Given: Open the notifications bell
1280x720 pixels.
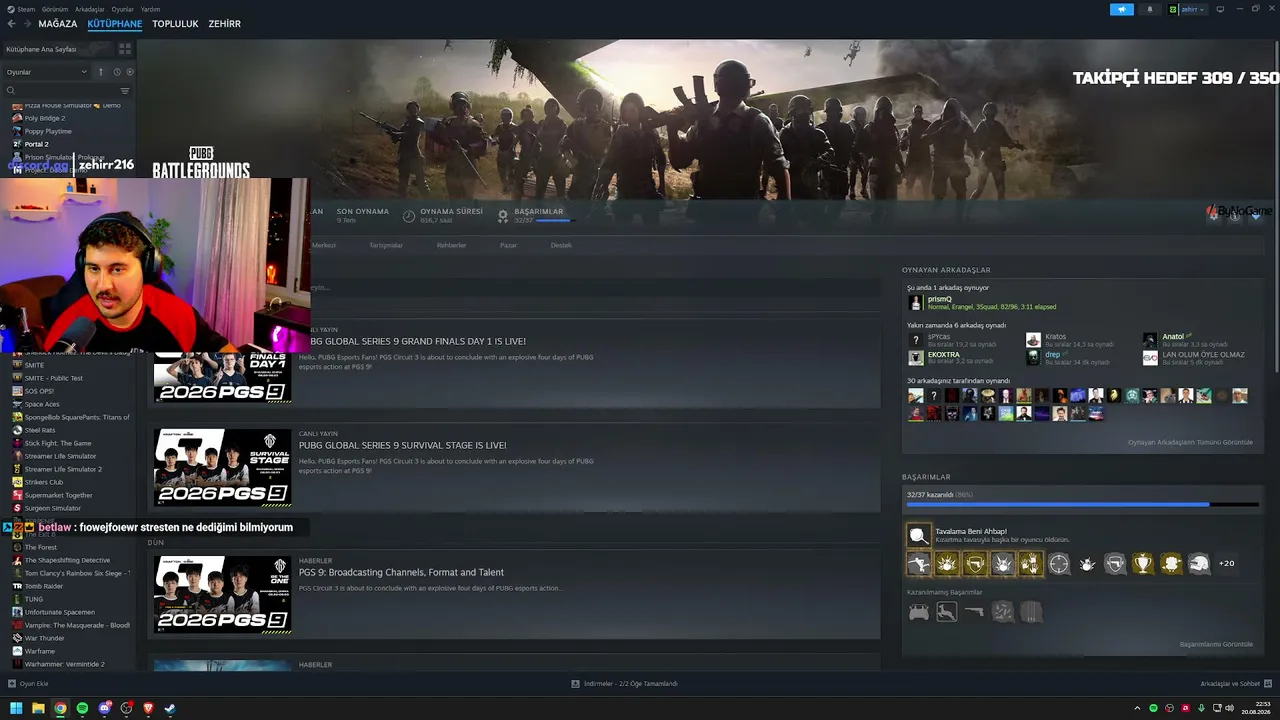Looking at the screenshot, I should click(1149, 9).
